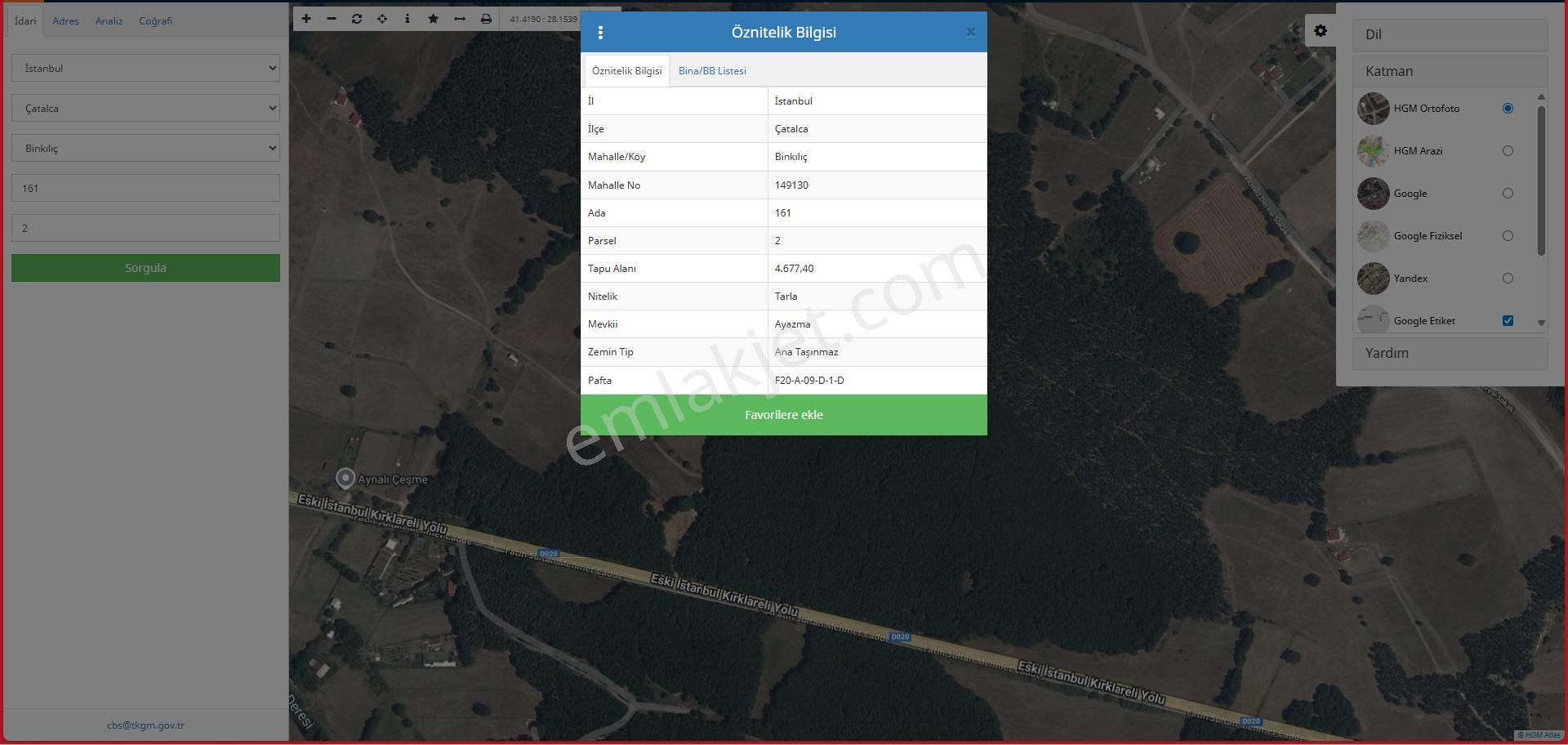Open the Çatalca district dropdown
The width and height of the screenshot is (1568, 745).
(145, 109)
